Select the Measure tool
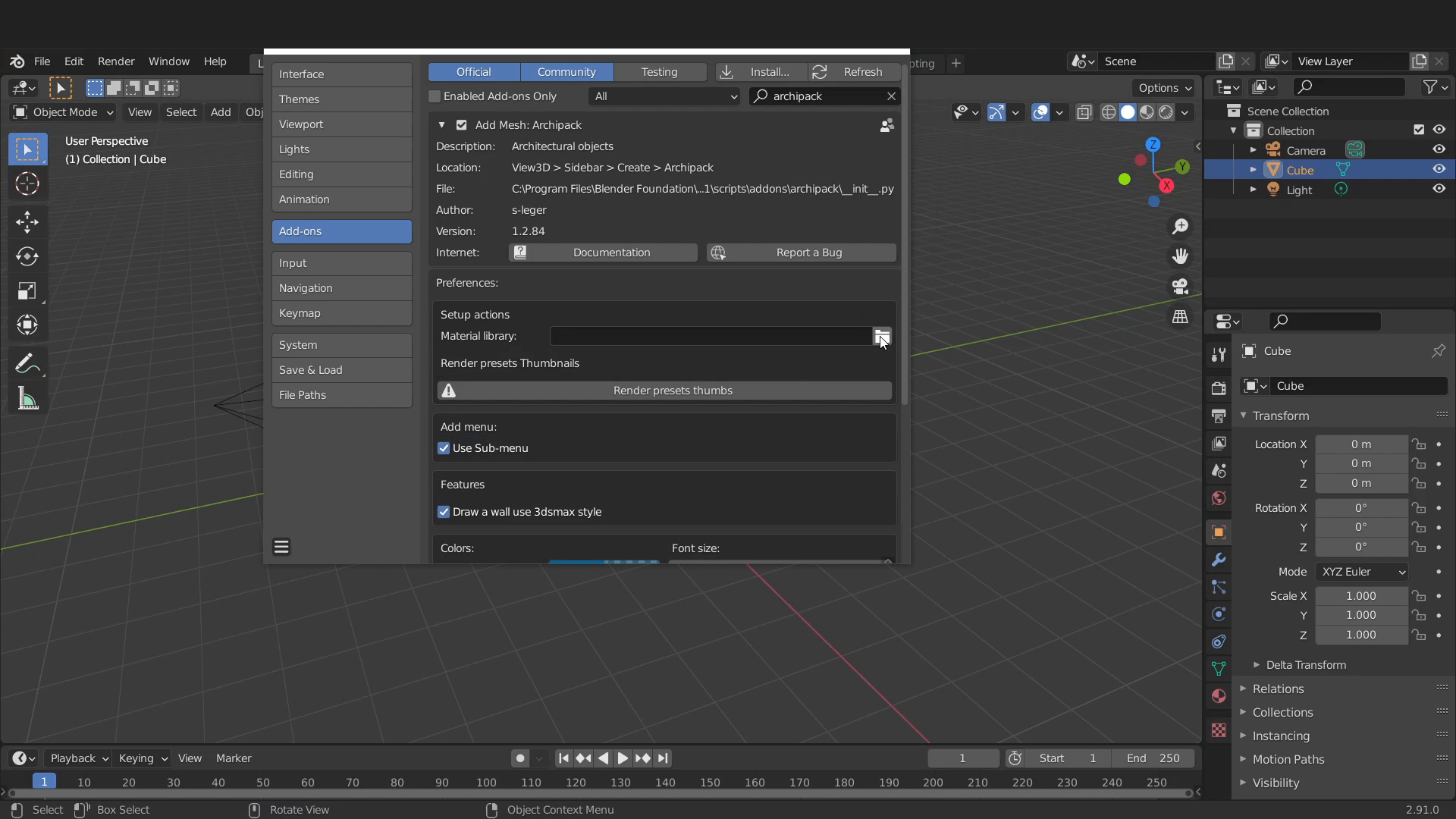The height and width of the screenshot is (819, 1456). pos(27,397)
